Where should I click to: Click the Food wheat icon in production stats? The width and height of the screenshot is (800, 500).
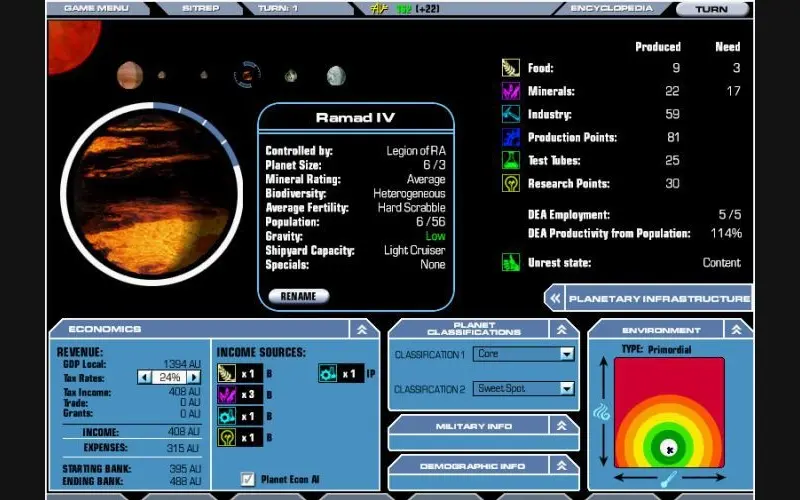point(510,68)
